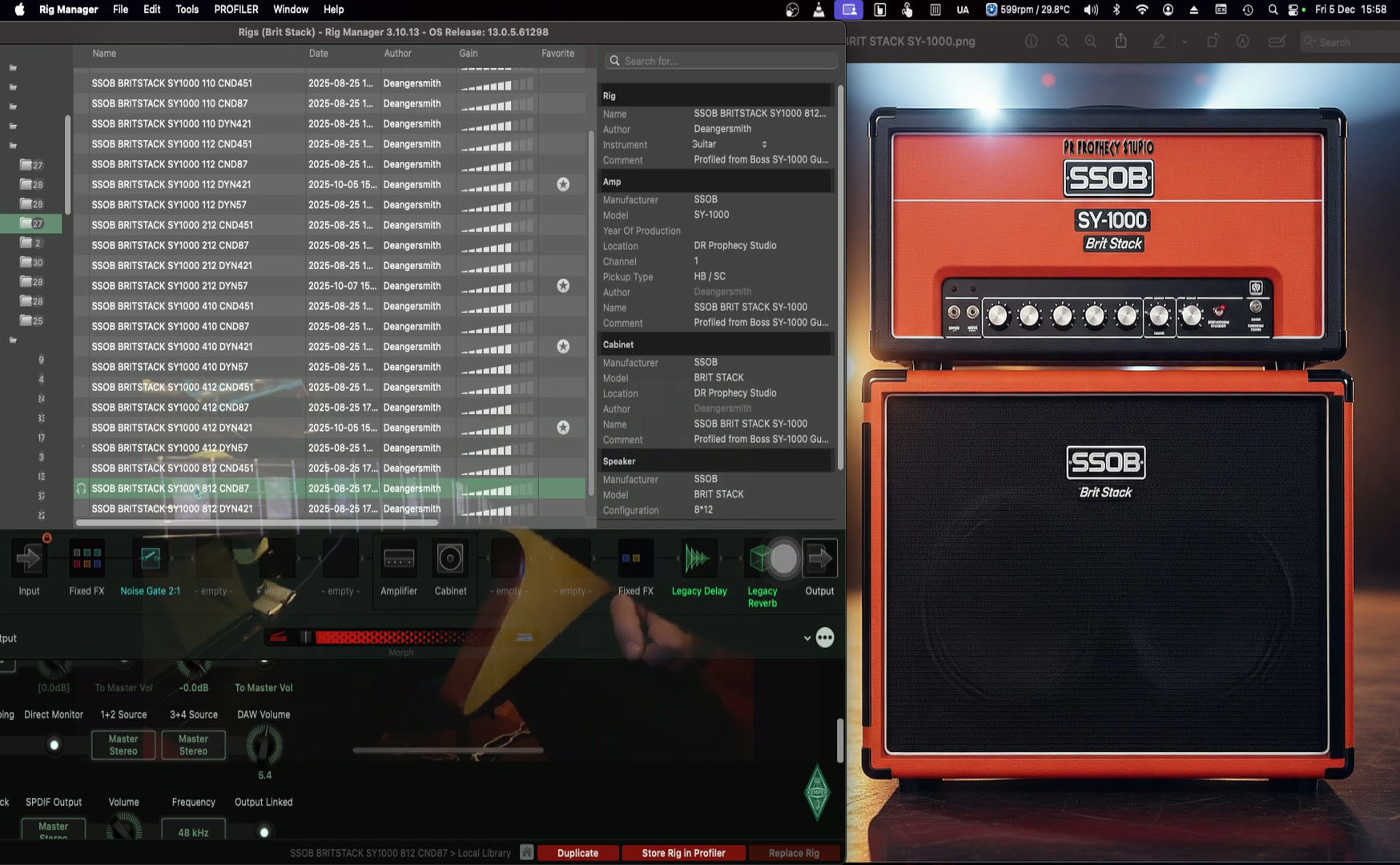The image size is (1400, 865).
Task: Zoom in on the BRIT STACK image in Preview
Action: (x=1090, y=41)
